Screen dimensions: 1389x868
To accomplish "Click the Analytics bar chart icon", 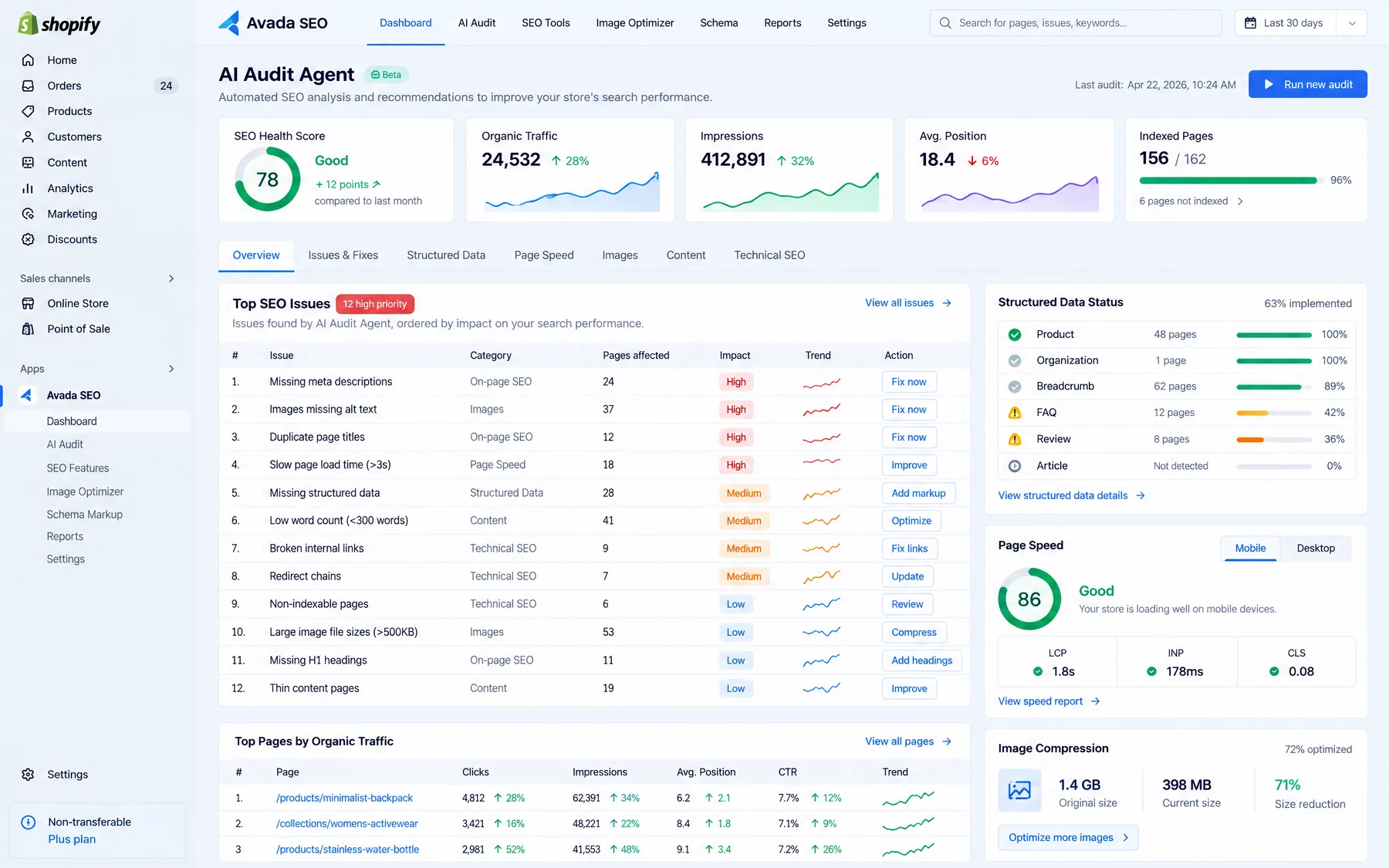I will 28,188.
